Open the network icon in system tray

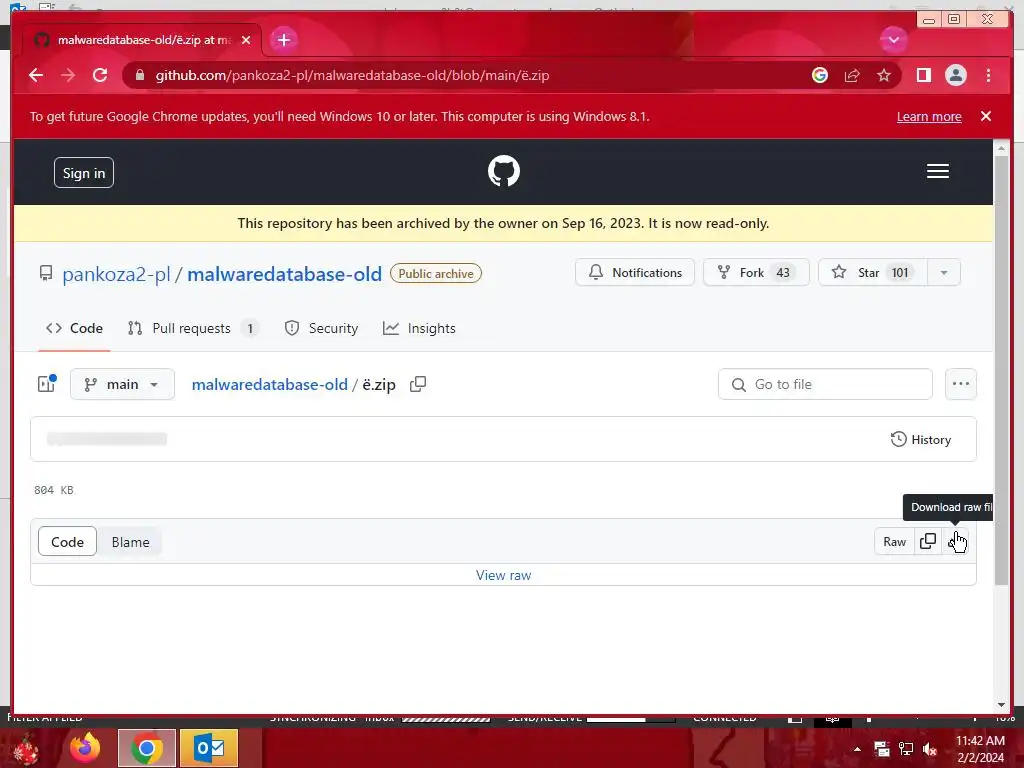point(906,749)
